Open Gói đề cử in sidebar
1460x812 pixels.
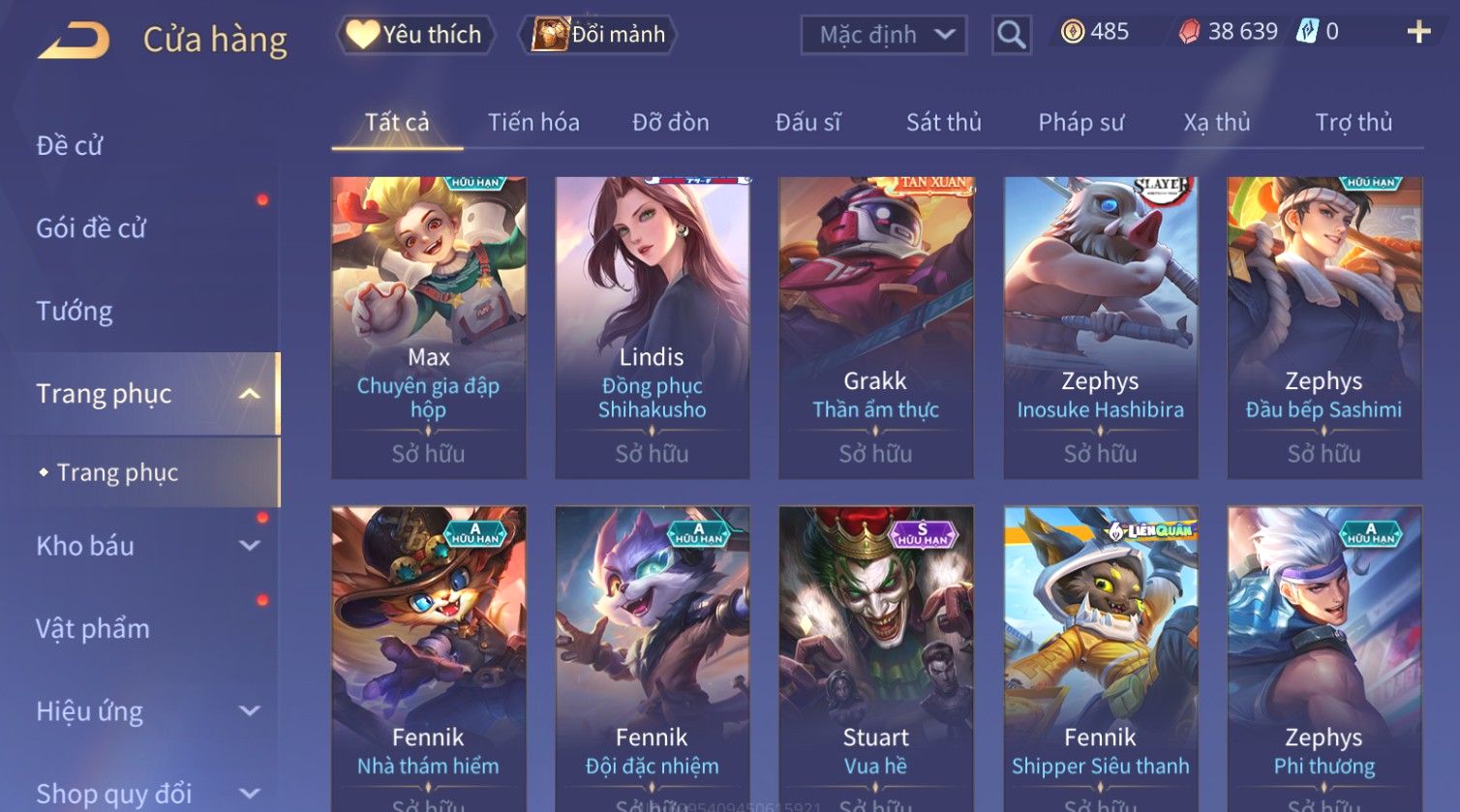coord(91,228)
